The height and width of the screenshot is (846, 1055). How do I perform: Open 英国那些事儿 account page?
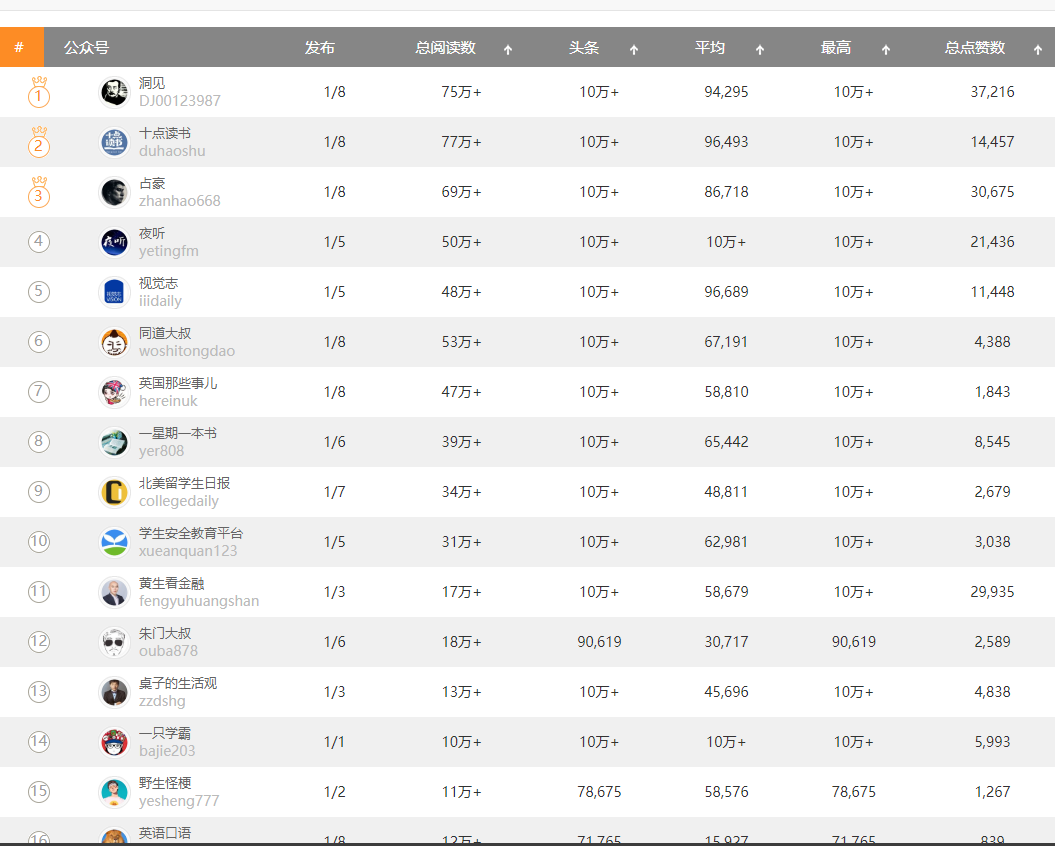[178, 383]
